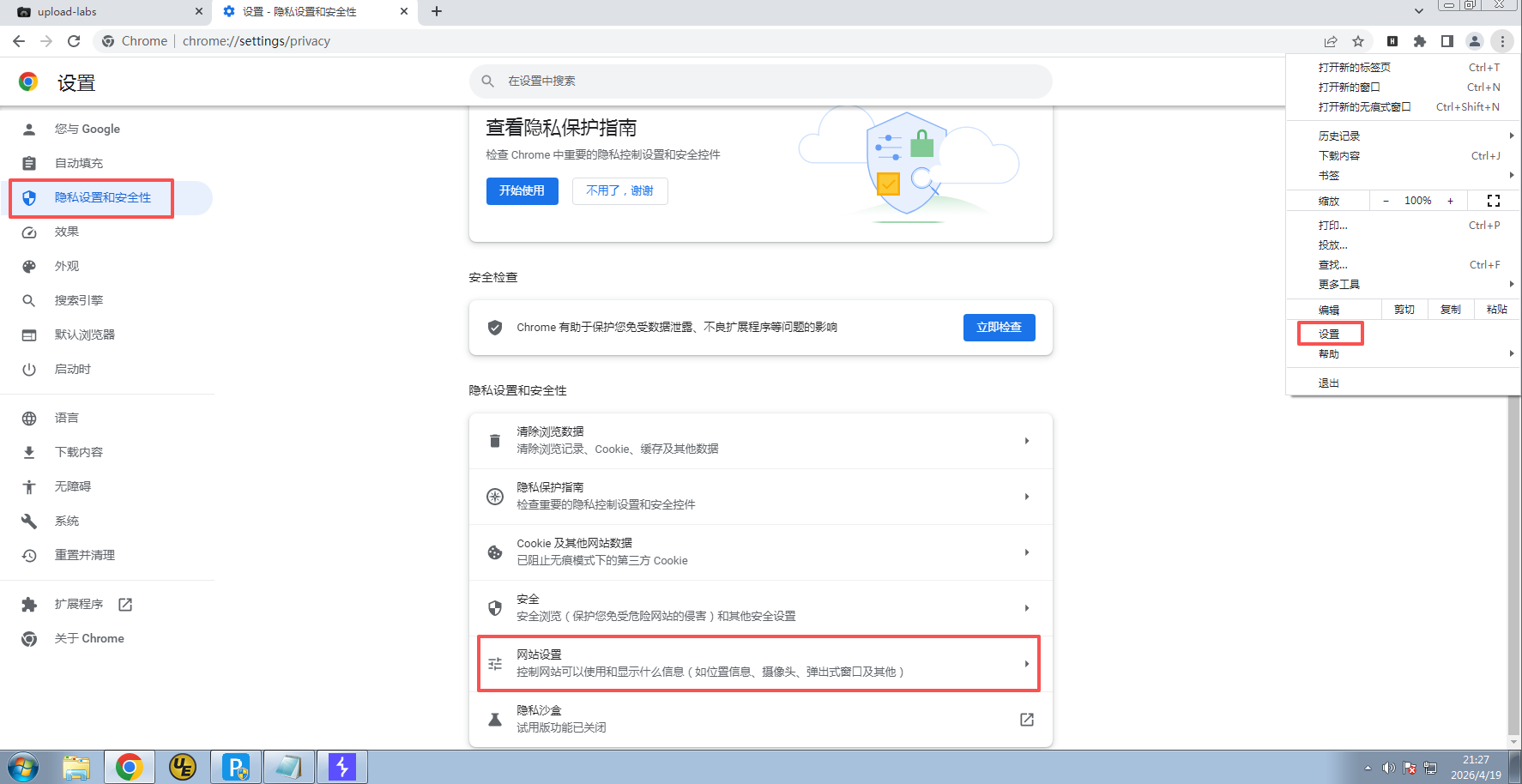This screenshot has width=1522, height=784.
Task: Enter fullscreen using the zoom row icon
Action: 1494,201
